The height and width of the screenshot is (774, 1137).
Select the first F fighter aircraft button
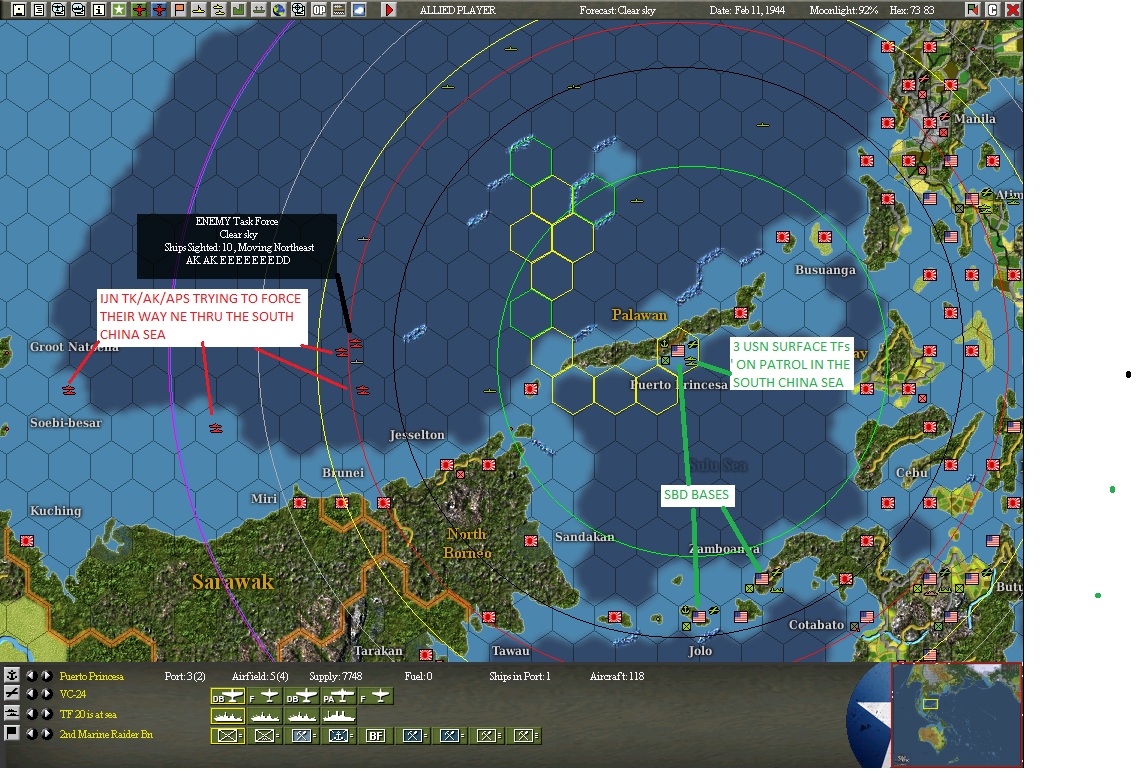(265, 697)
